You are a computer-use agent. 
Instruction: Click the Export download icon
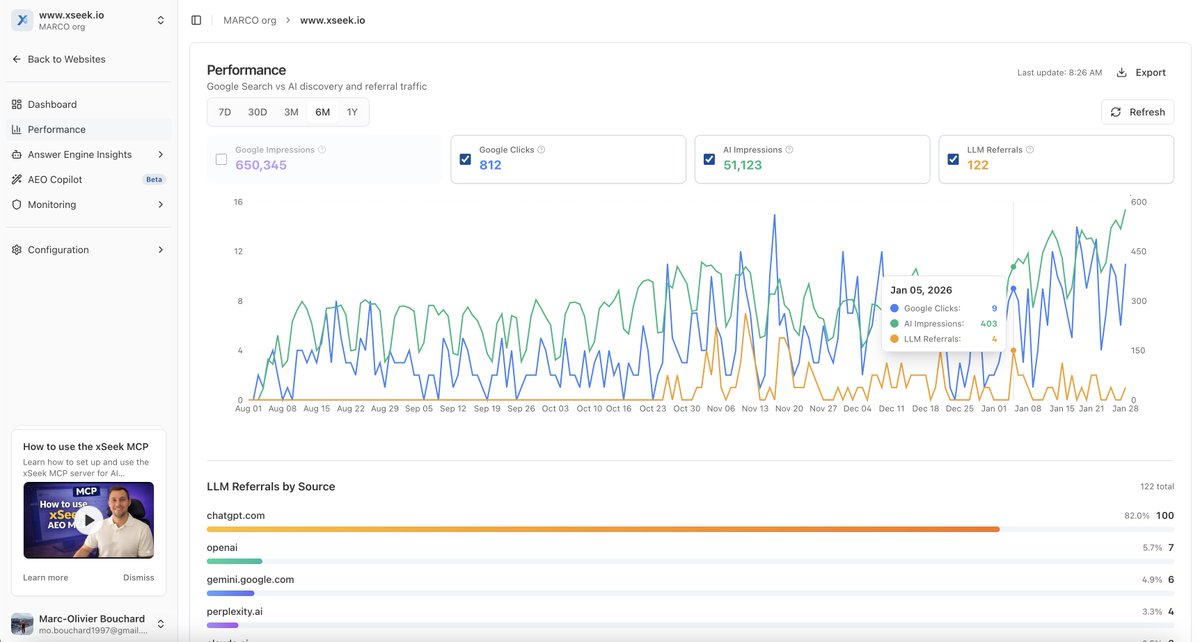point(1122,72)
